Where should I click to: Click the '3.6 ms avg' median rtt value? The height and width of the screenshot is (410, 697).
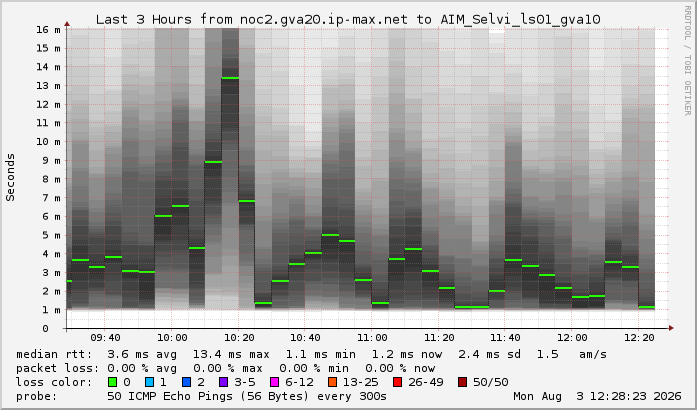point(142,354)
